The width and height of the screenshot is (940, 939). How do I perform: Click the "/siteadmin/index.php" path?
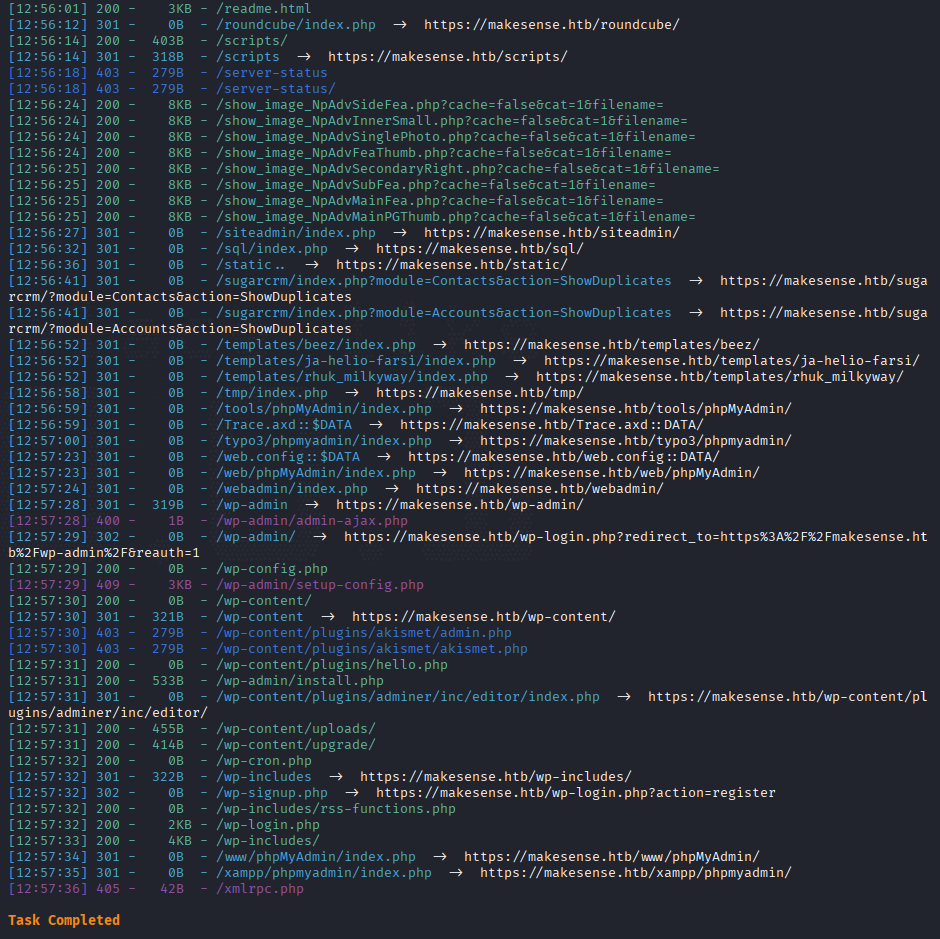(x=296, y=233)
